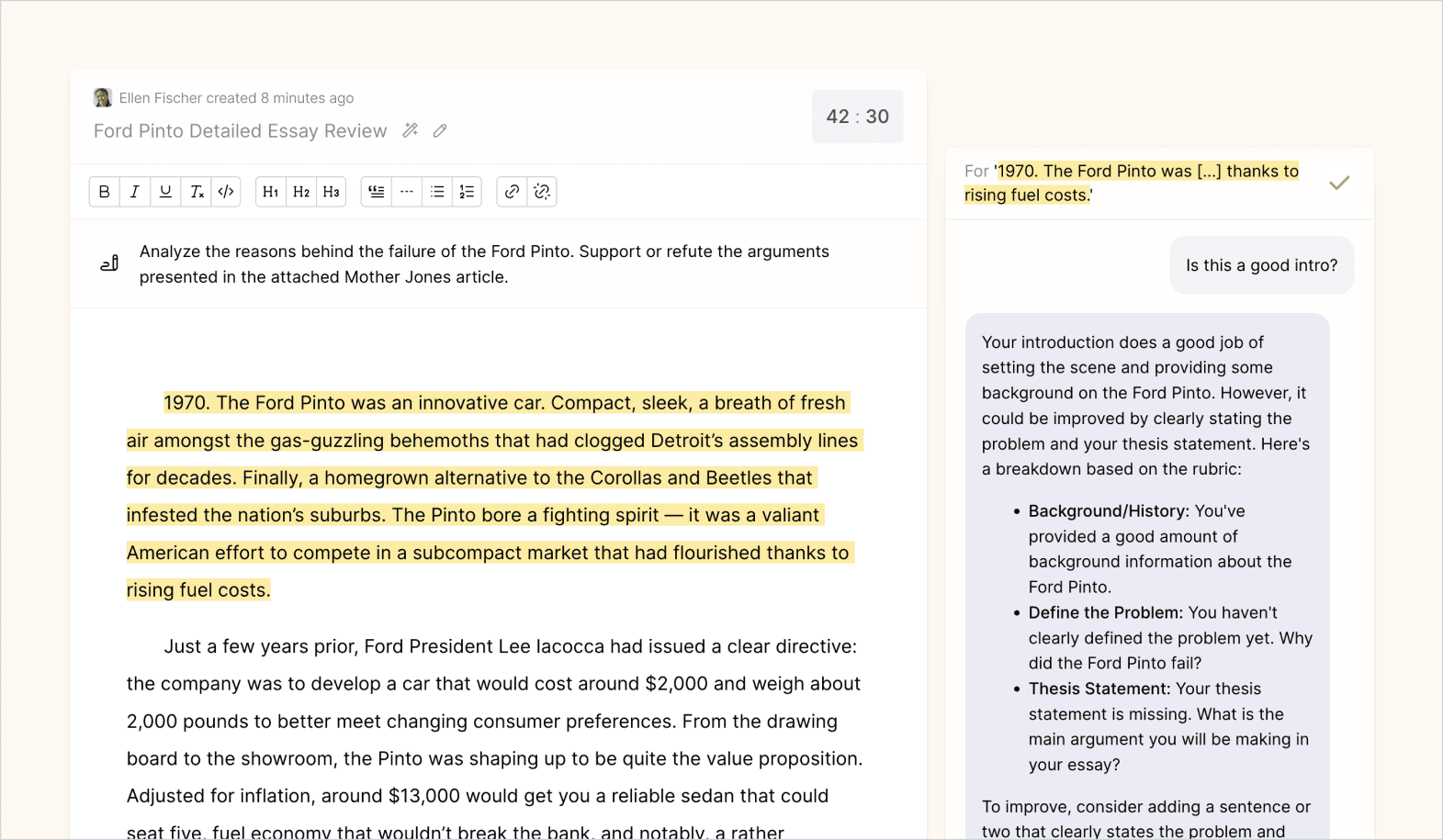The height and width of the screenshot is (840, 1443).
Task: Toggle italic formatting
Action: 135,192
